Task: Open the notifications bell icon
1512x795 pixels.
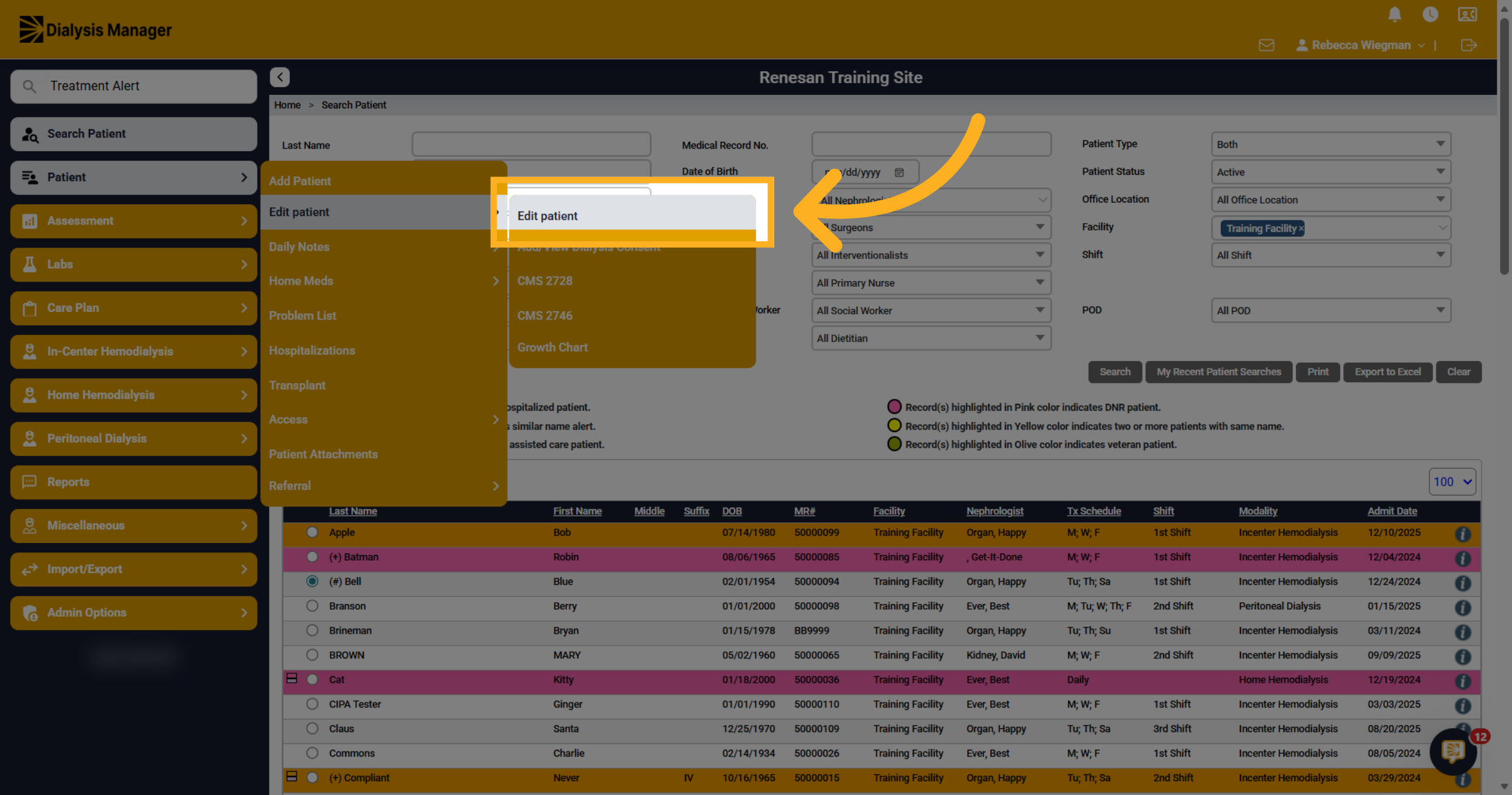Action: point(1395,14)
